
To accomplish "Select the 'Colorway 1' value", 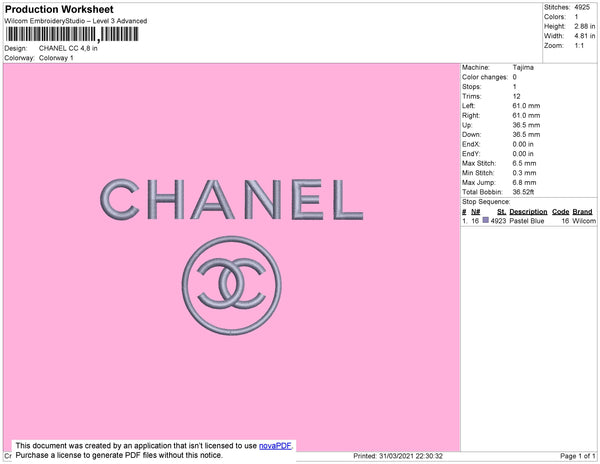I will click(x=56, y=58).
